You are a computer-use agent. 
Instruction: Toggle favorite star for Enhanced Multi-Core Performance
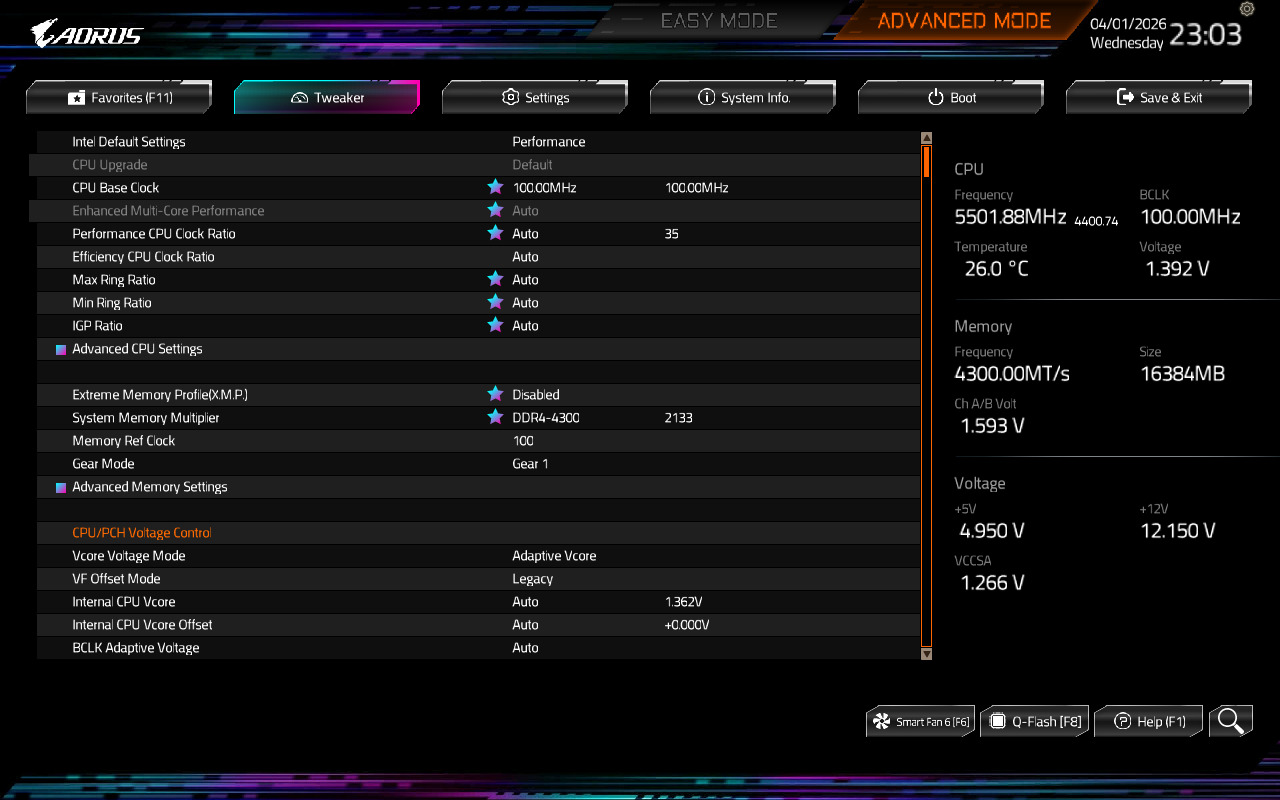[495, 210]
